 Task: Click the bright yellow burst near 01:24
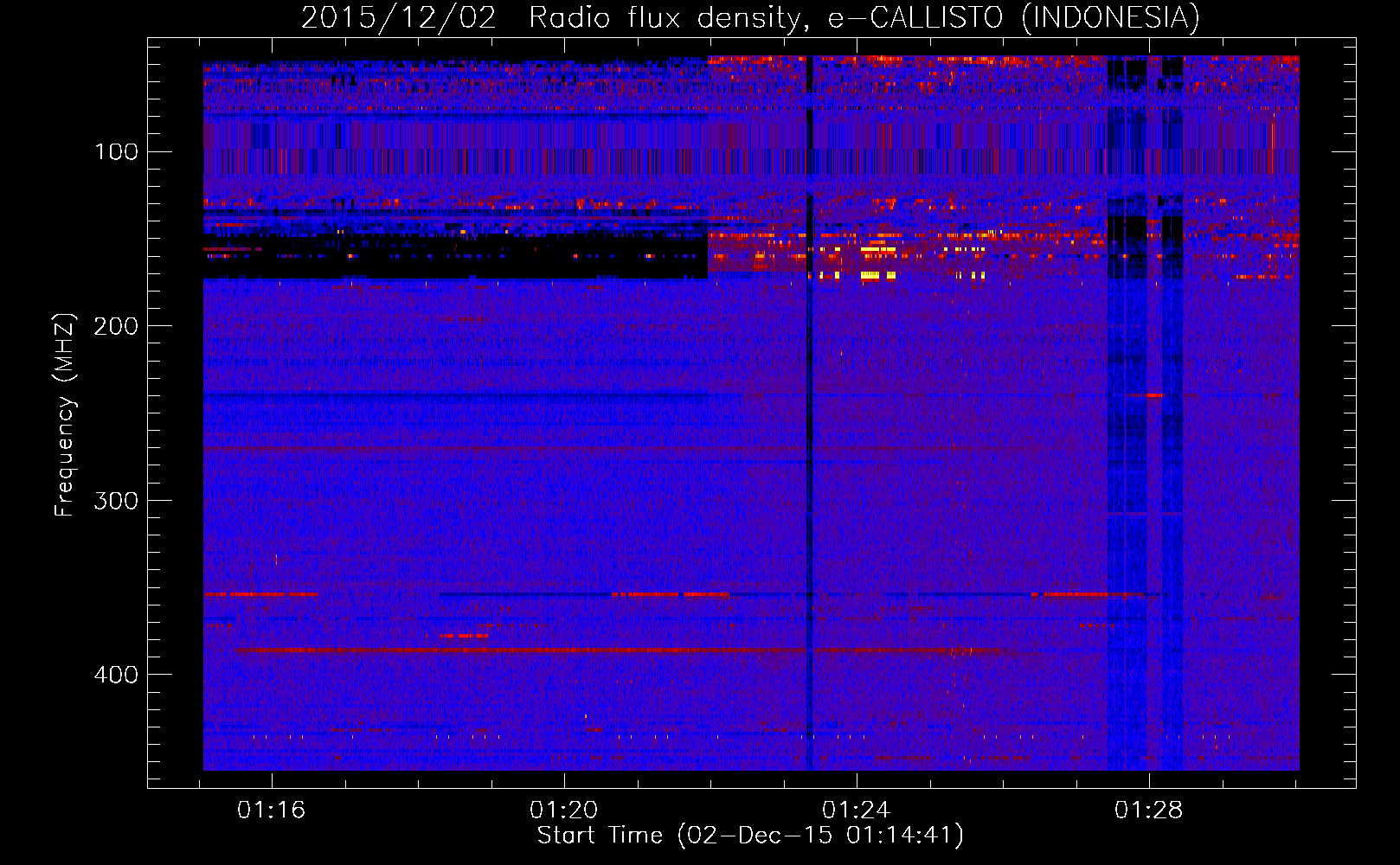(878, 275)
